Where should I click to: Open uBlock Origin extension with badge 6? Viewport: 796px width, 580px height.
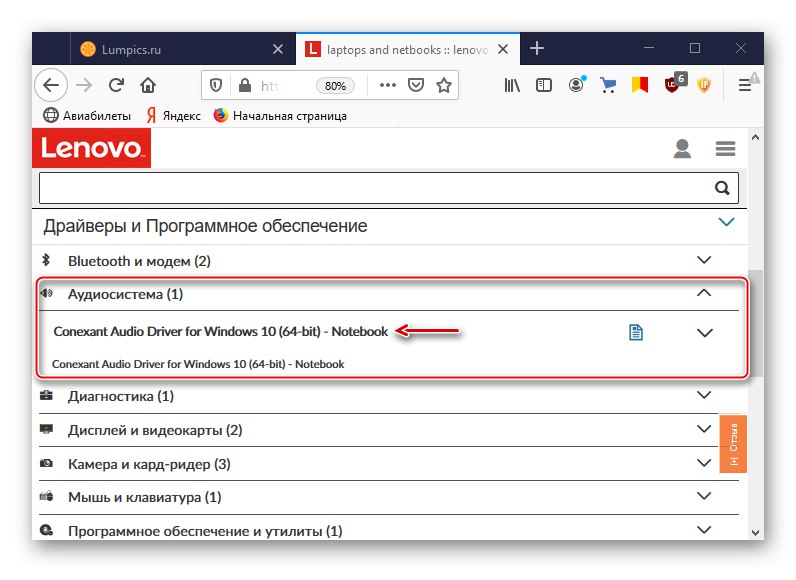point(674,83)
